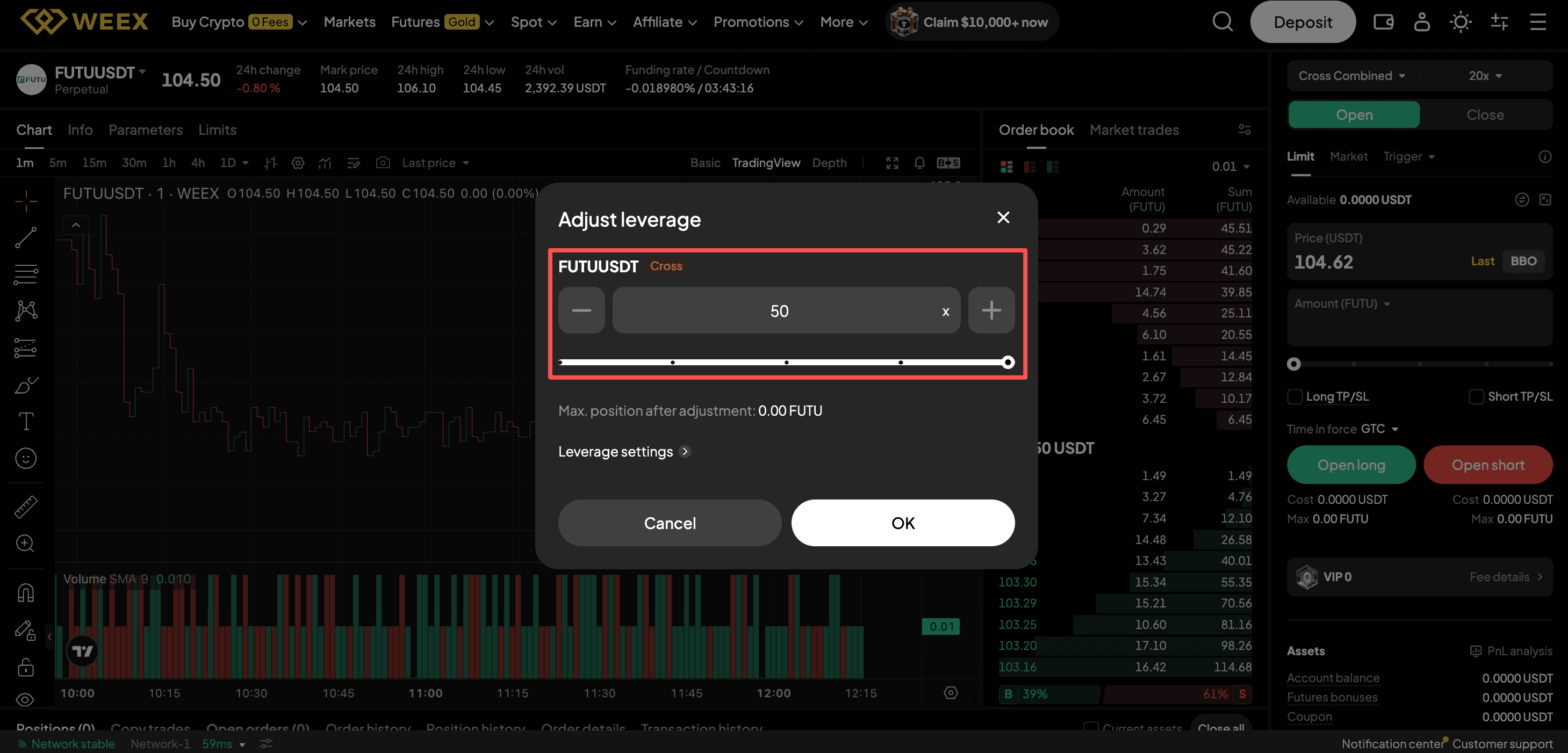Cancel the leverage adjustment

point(670,523)
